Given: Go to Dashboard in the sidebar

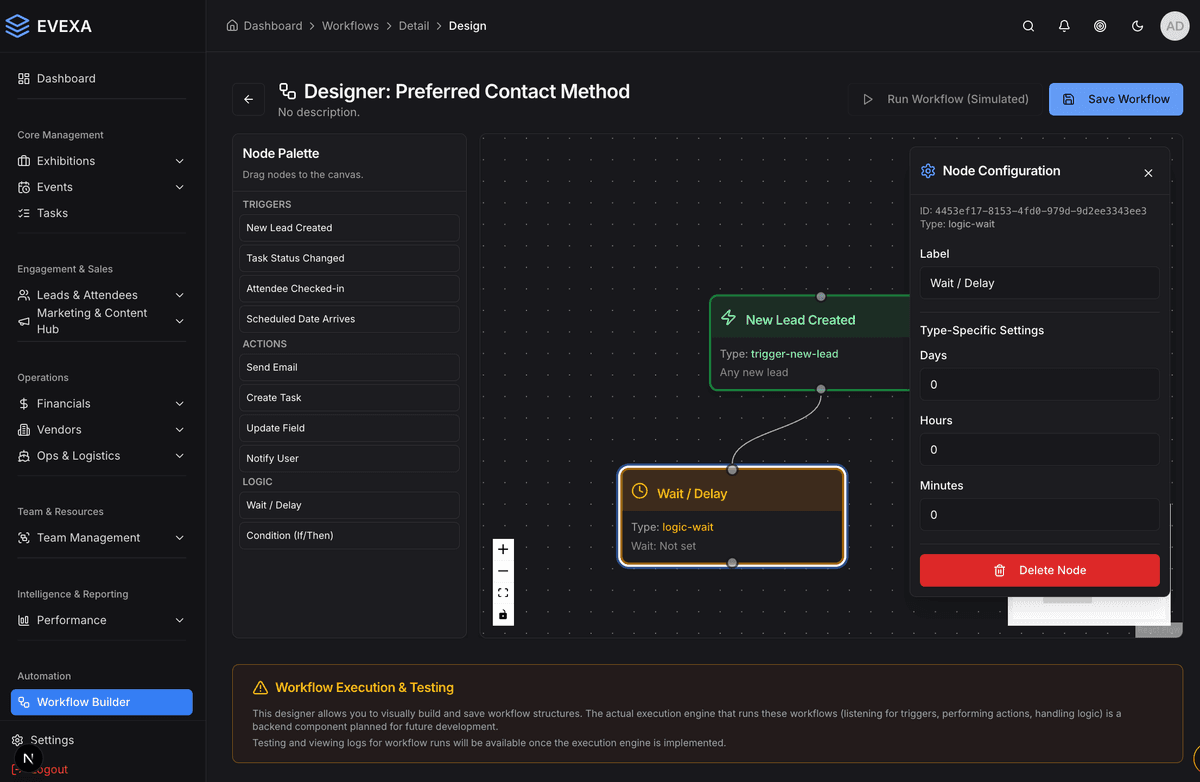Looking at the screenshot, I should 66,78.
